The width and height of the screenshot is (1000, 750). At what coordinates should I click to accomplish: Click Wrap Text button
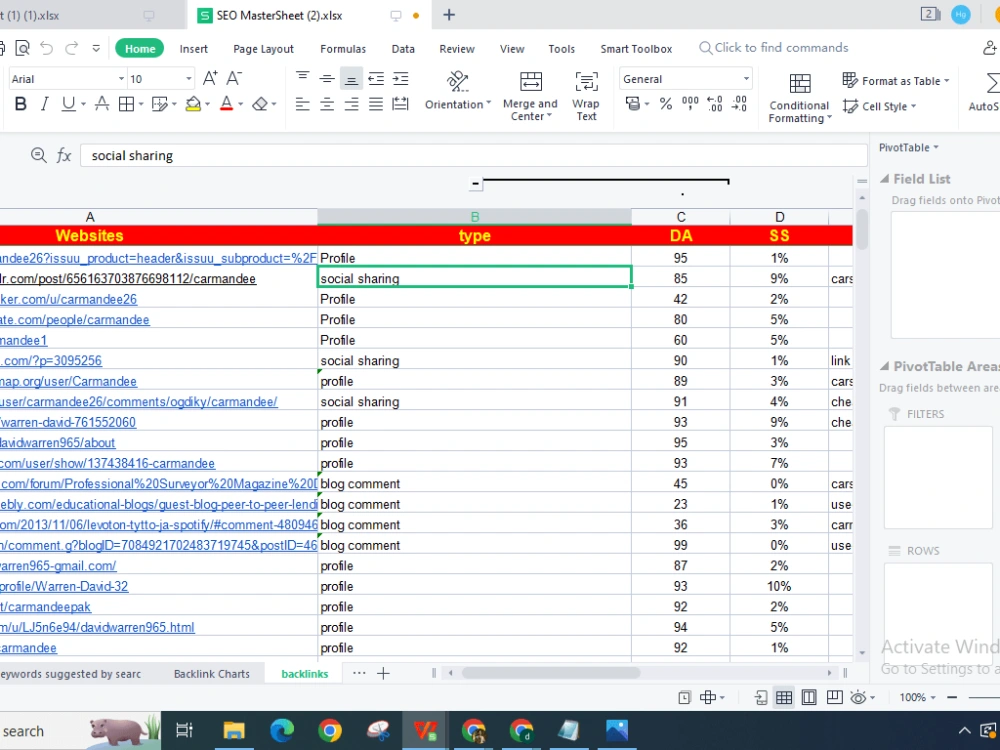pyautogui.click(x=586, y=96)
